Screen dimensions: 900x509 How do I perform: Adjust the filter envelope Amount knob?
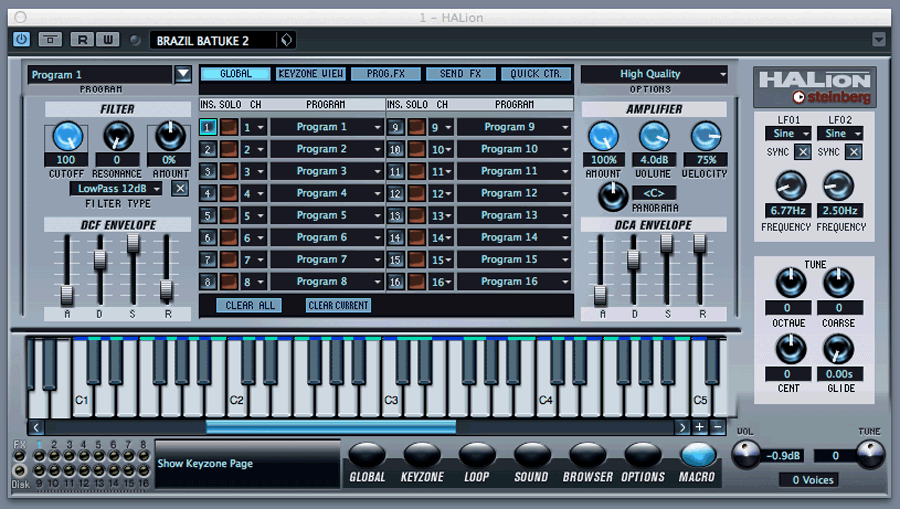(170, 136)
